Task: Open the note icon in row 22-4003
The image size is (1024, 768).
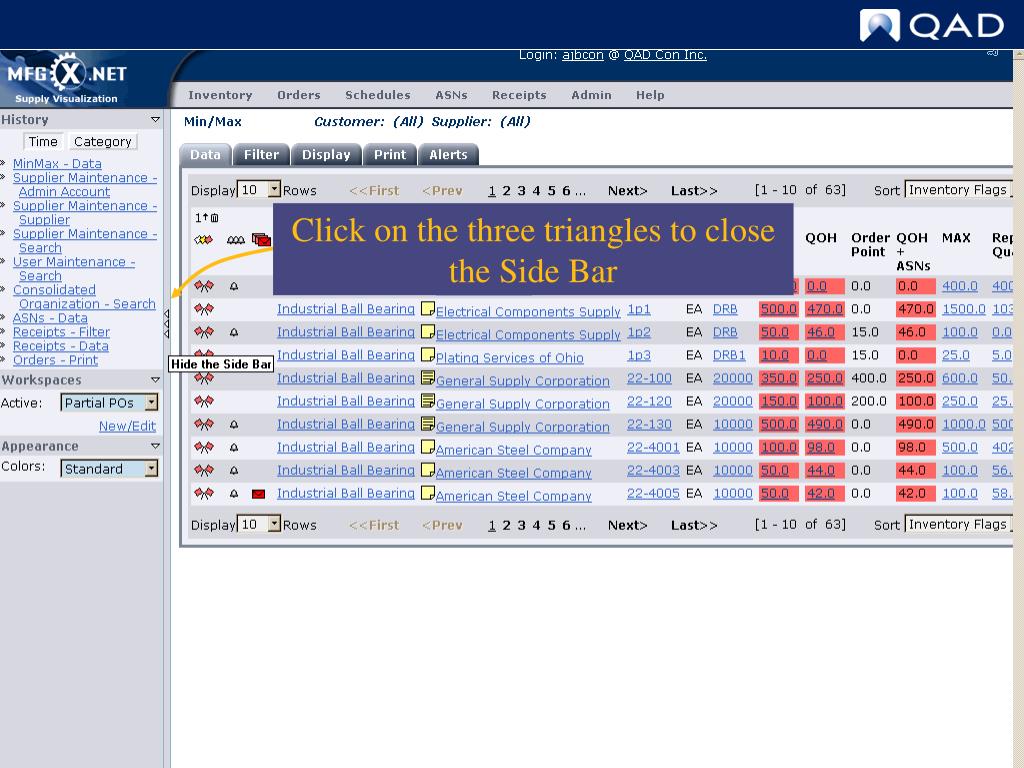Action: [x=428, y=470]
